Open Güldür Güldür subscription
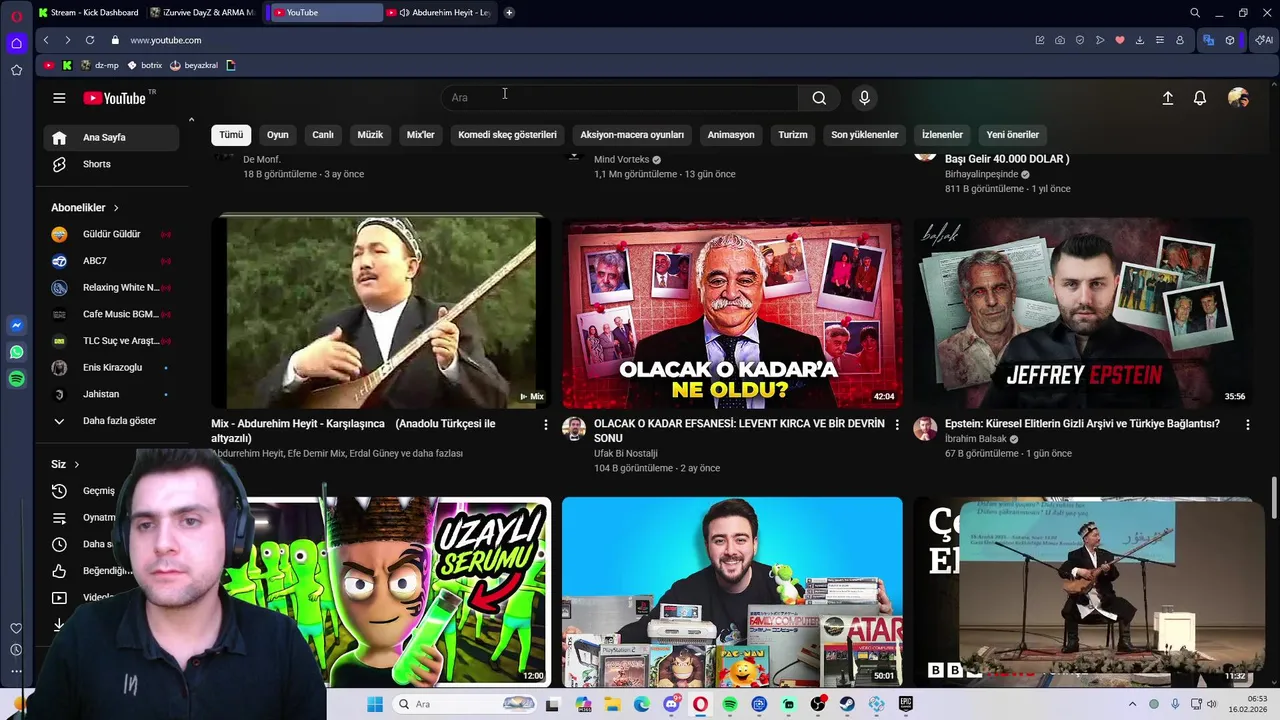The image size is (1280, 720). pyautogui.click(x=111, y=234)
